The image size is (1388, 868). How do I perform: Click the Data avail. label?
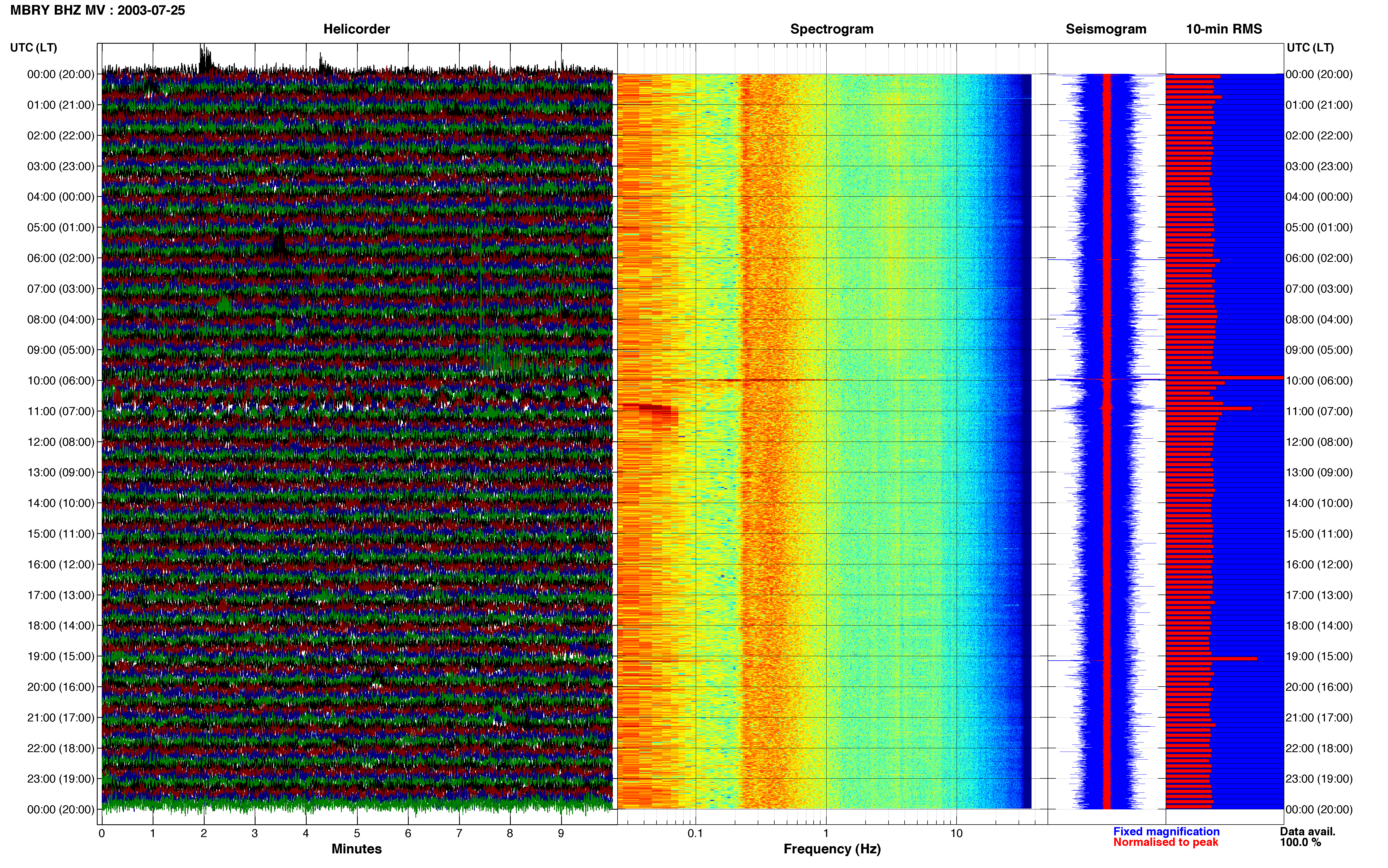coord(1308,832)
